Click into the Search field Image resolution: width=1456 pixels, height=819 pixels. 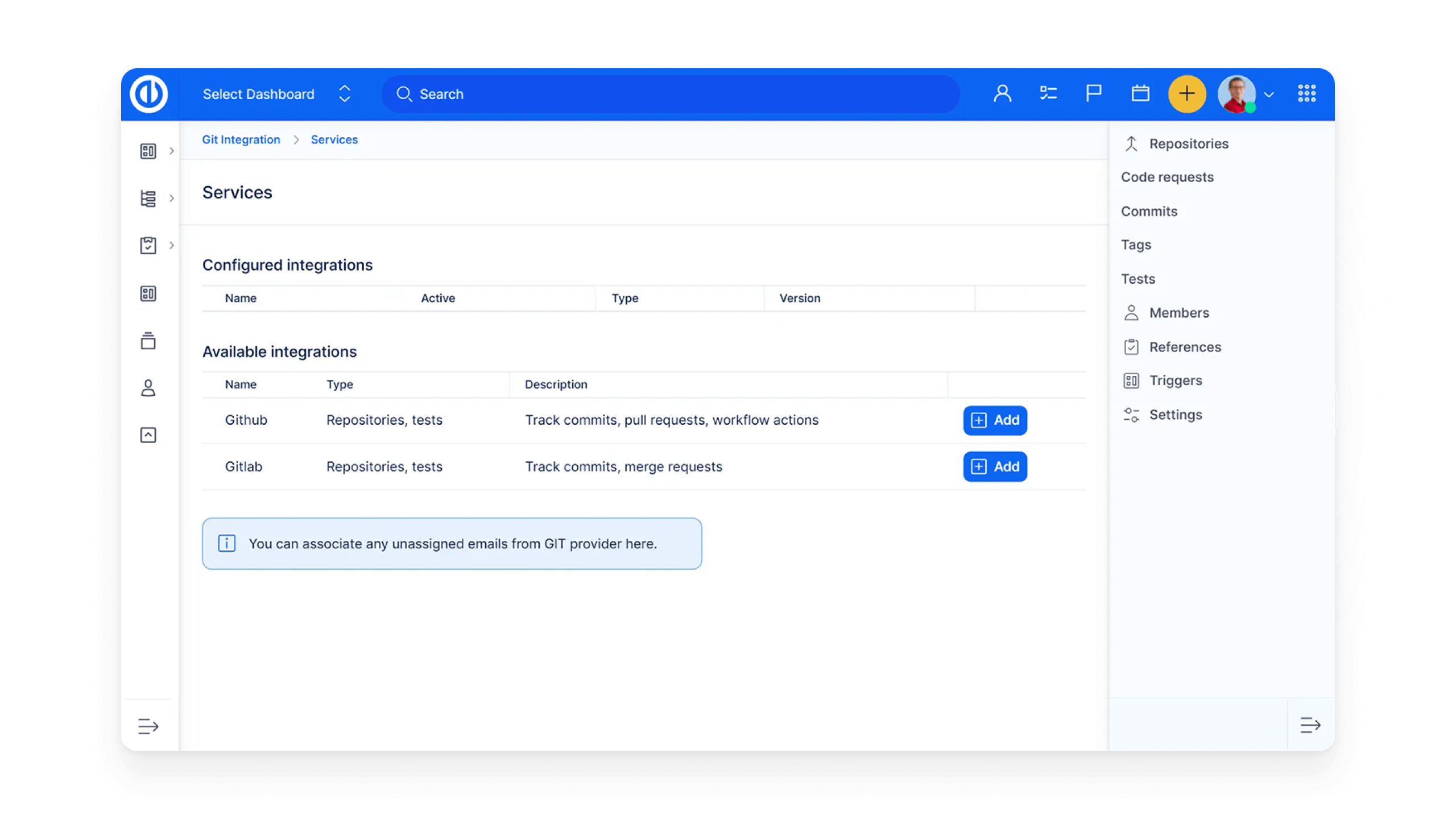[671, 94]
